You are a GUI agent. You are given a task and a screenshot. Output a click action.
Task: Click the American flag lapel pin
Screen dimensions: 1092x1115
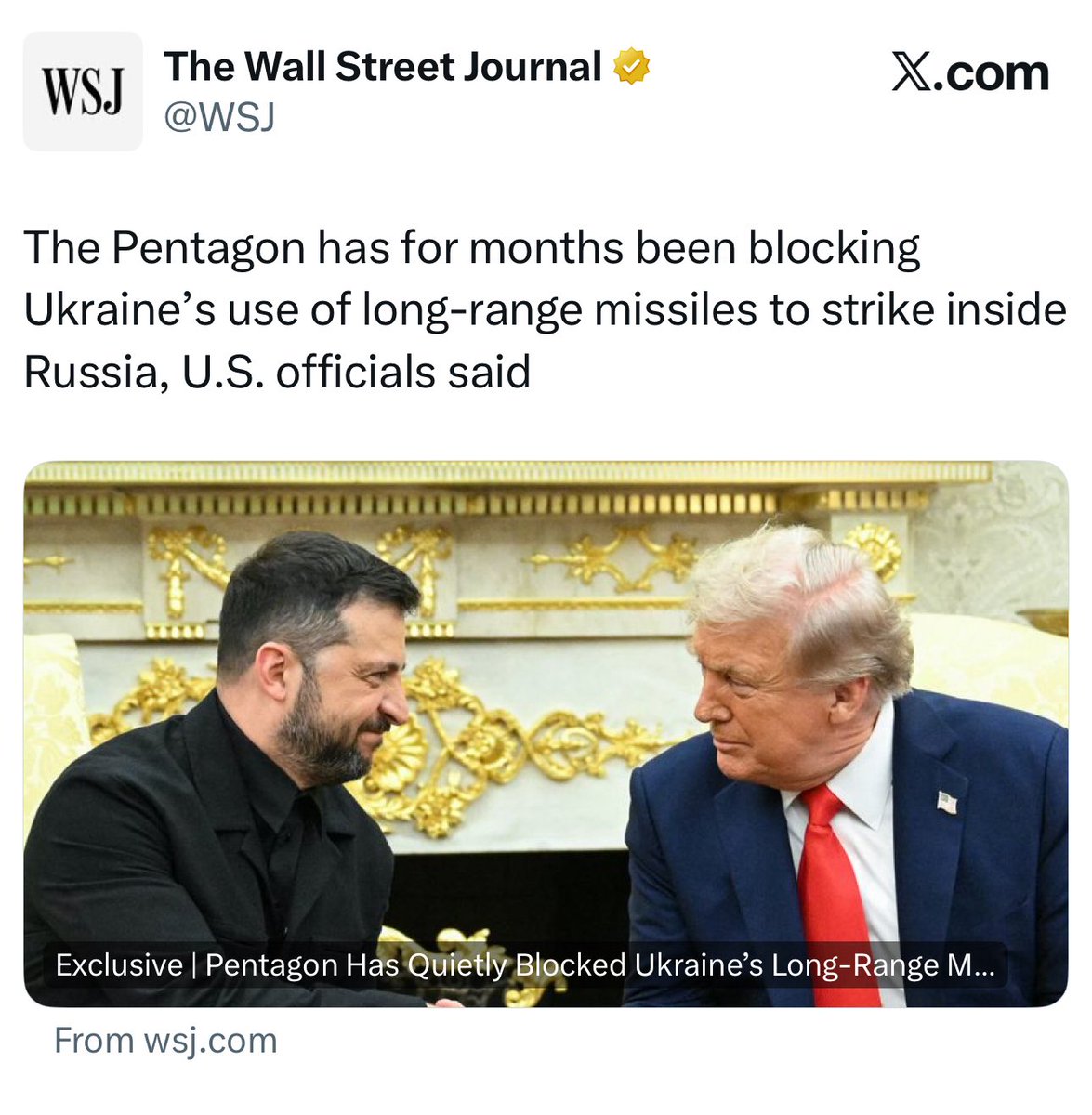point(947,801)
